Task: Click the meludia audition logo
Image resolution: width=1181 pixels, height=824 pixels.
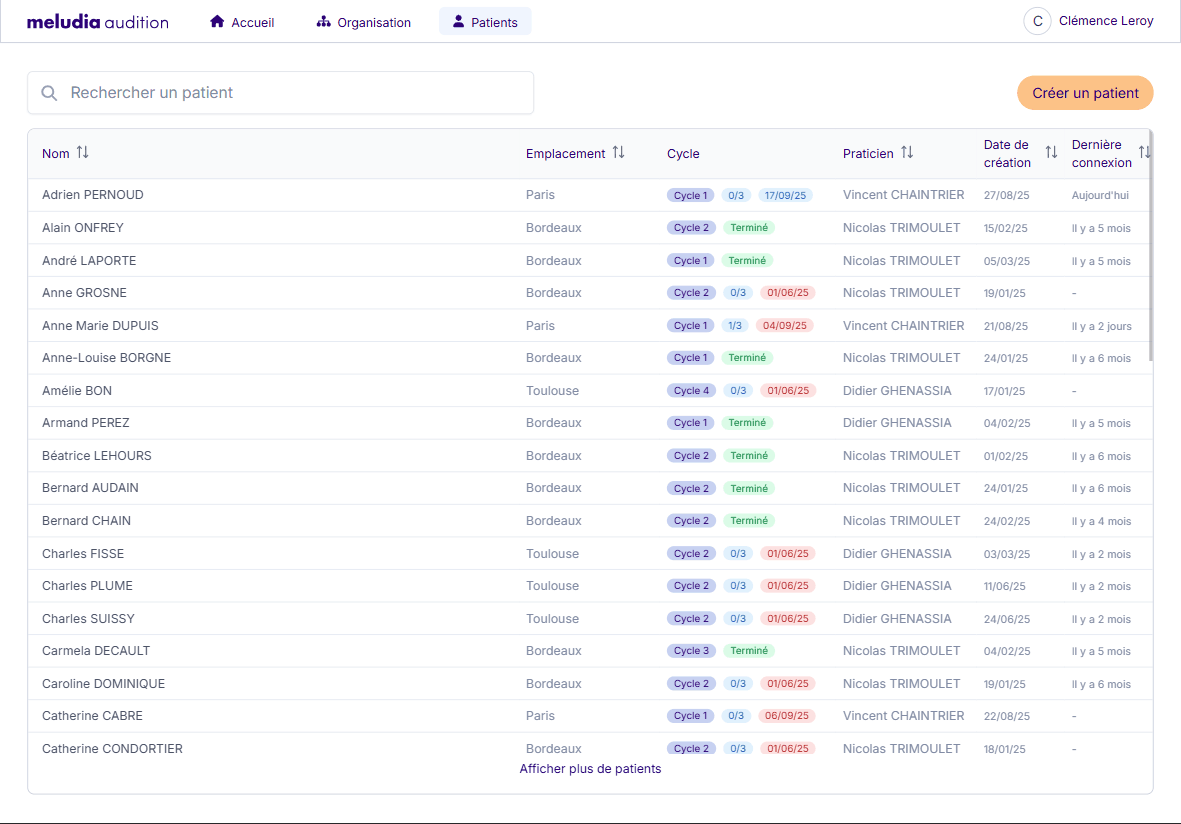Action: click(x=97, y=22)
